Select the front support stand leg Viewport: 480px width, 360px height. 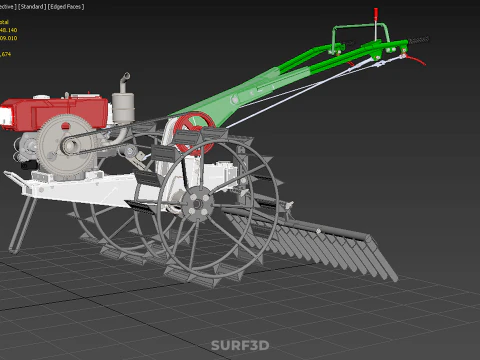click(22, 225)
